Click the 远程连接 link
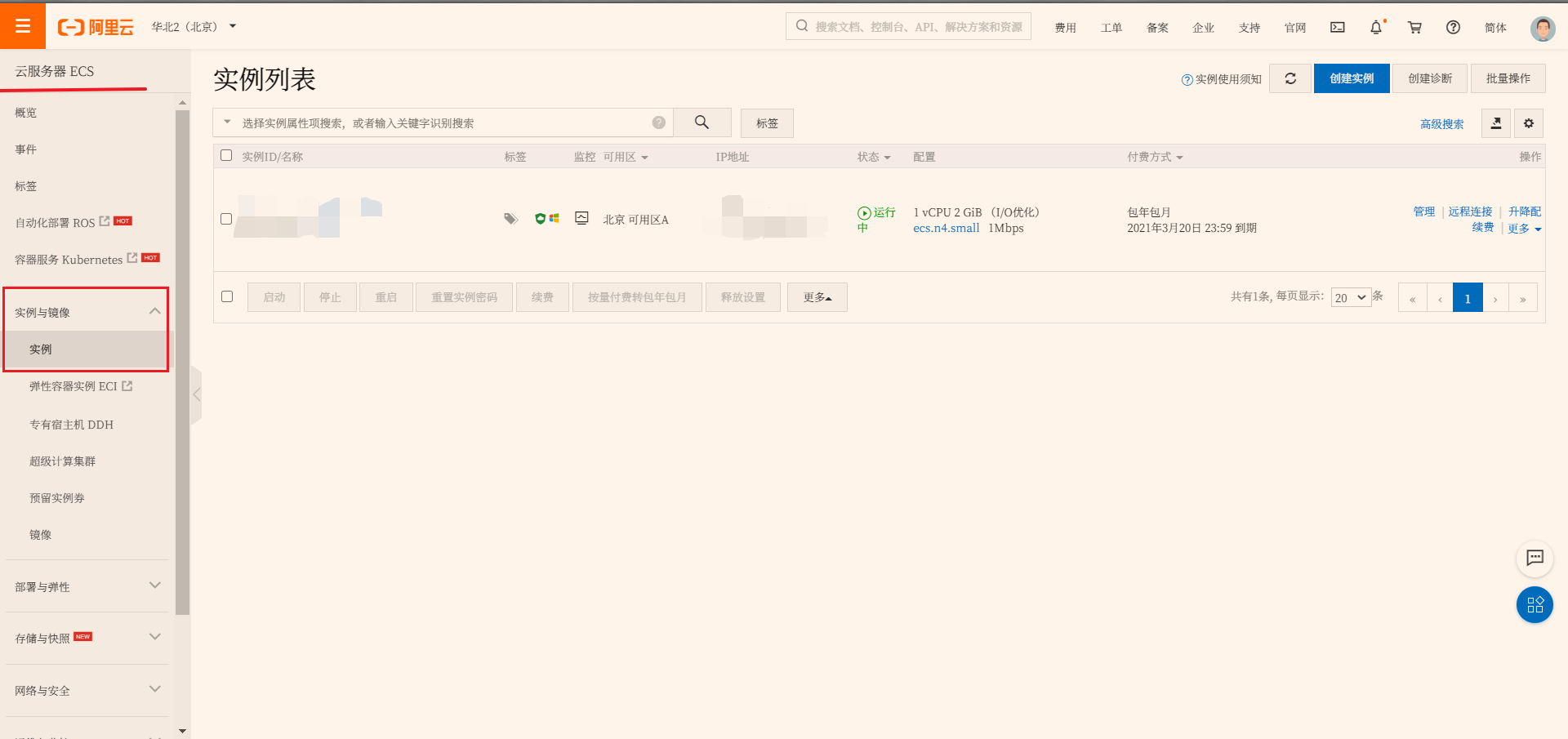Viewport: 1568px width, 739px height. point(1470,211)
